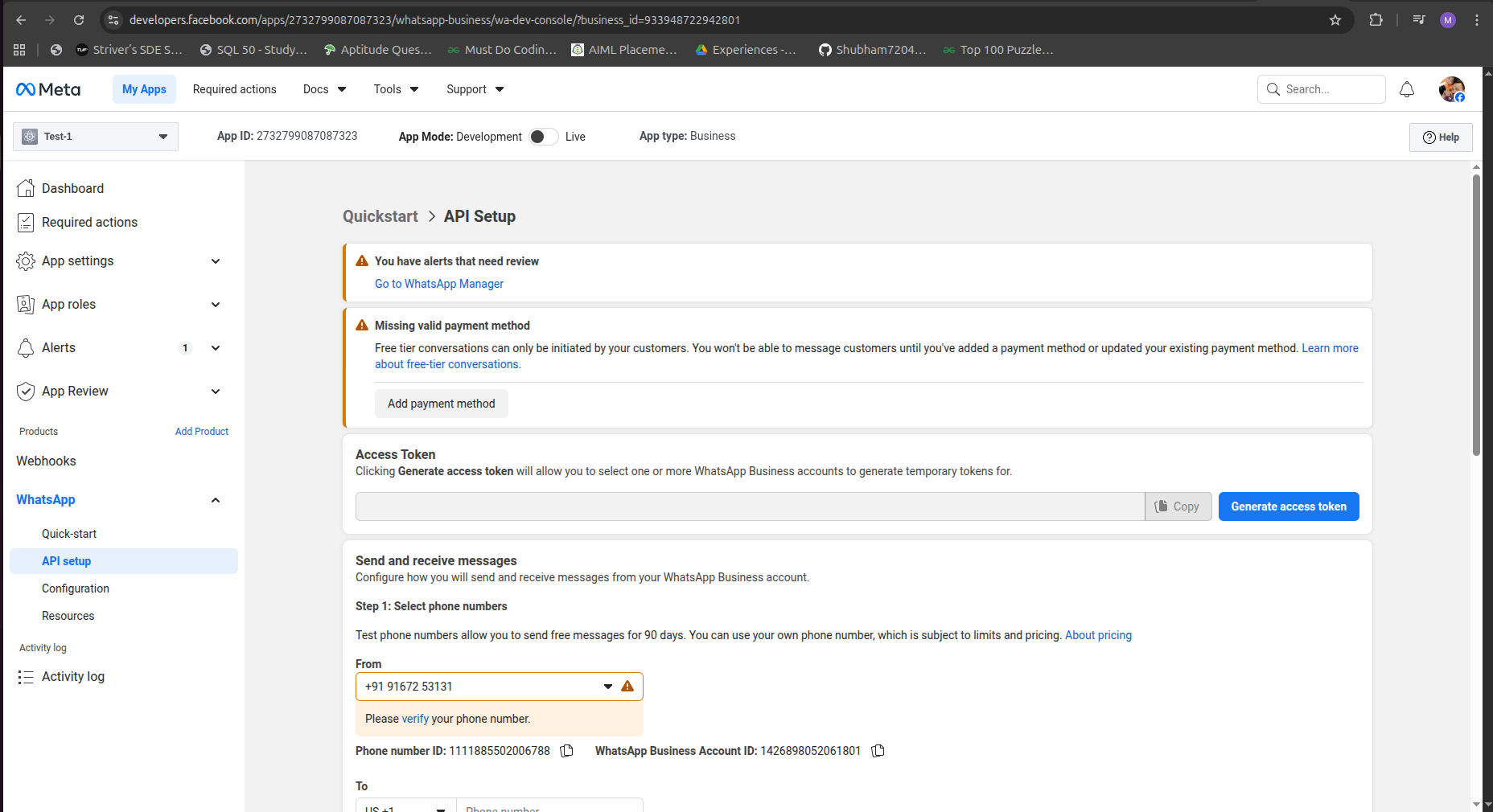The image size is (1493, 812).
Task: Copy the access token
Action: coord(1178,506)
